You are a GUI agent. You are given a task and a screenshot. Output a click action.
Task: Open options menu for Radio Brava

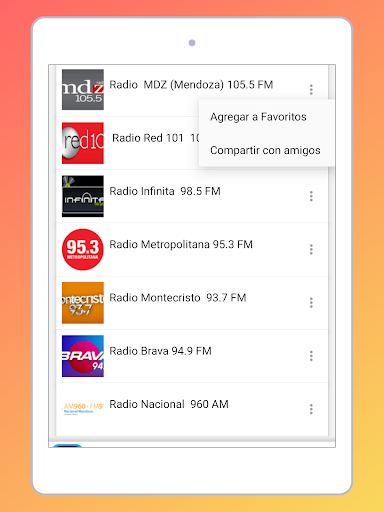pyautogui.click(x=311, y=356)
